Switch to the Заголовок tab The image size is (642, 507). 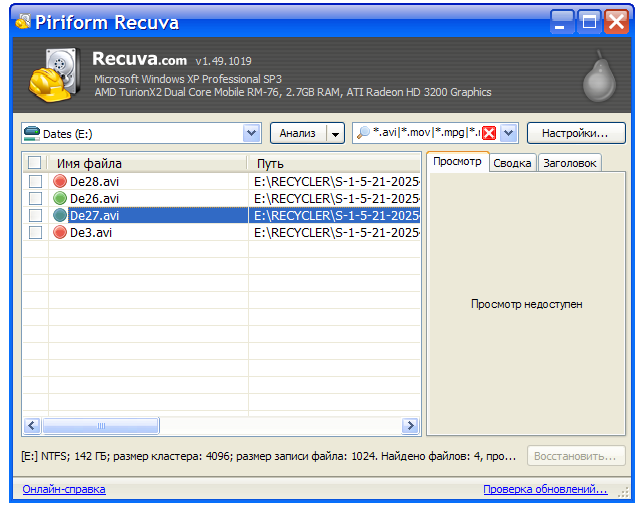pos(569,162)
